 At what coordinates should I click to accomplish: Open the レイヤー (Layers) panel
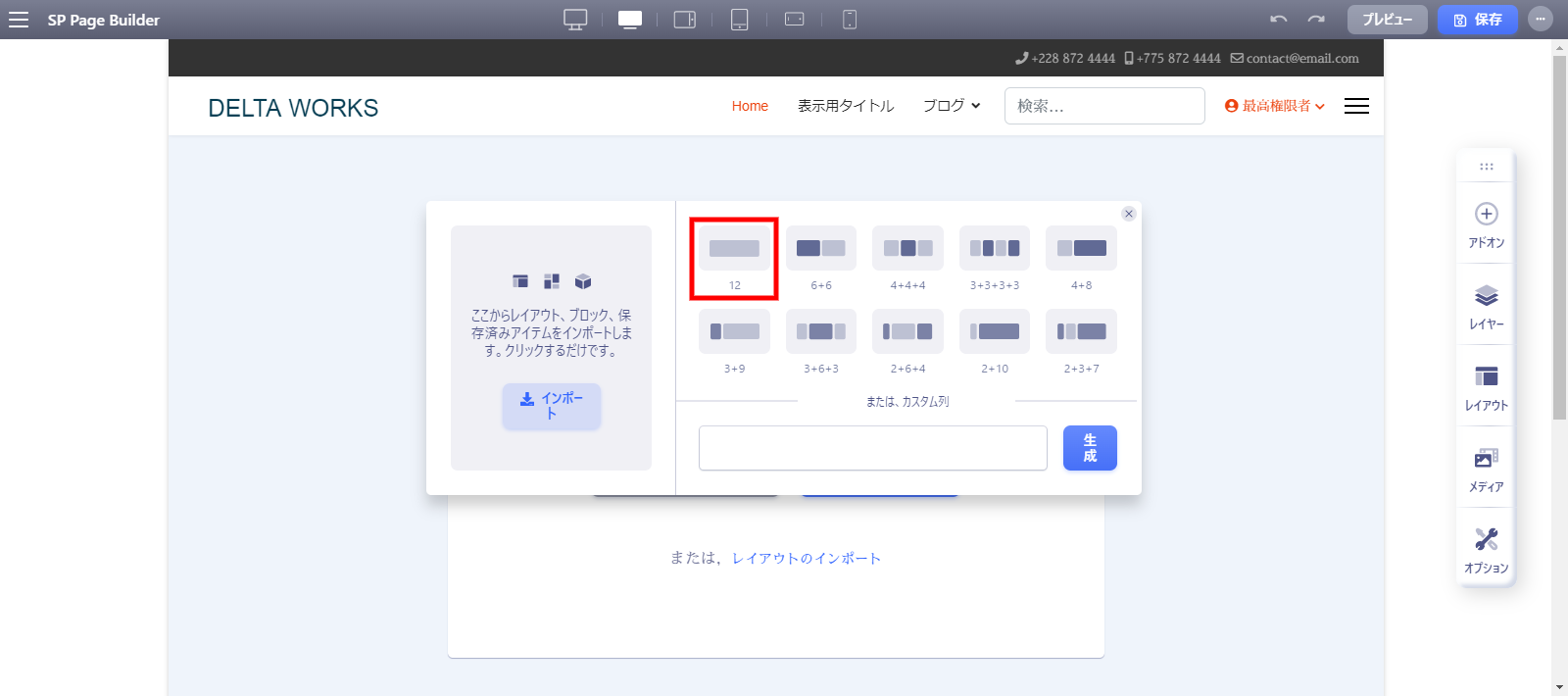point(1486,306)
